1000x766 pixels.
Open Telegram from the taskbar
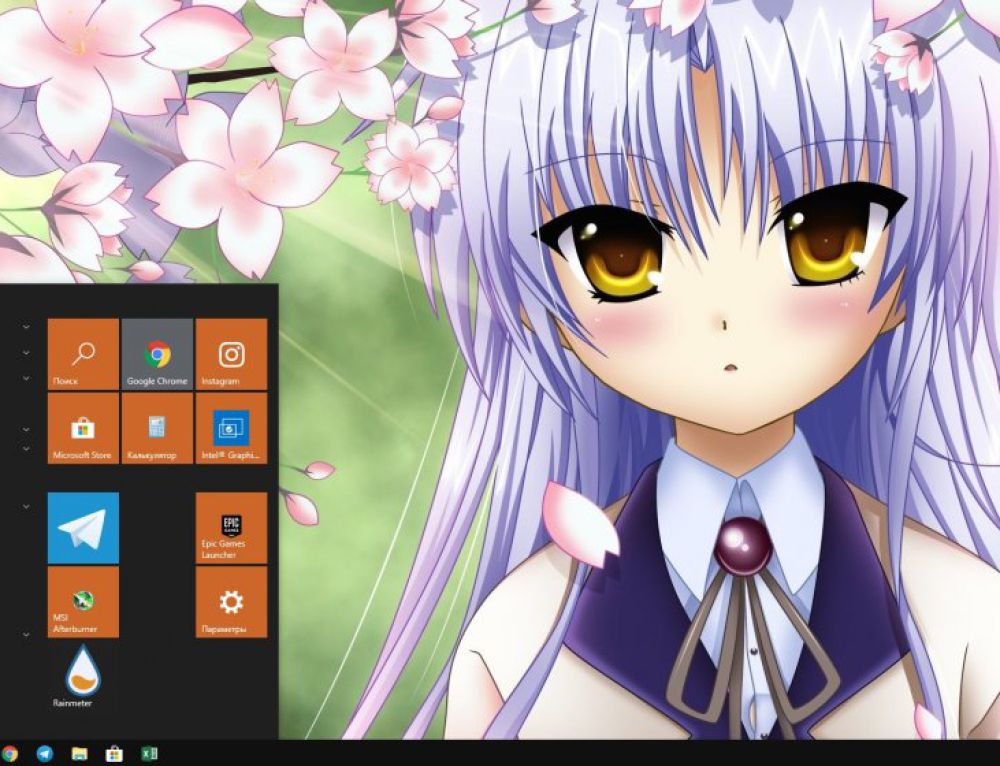[x=42, y=755]
